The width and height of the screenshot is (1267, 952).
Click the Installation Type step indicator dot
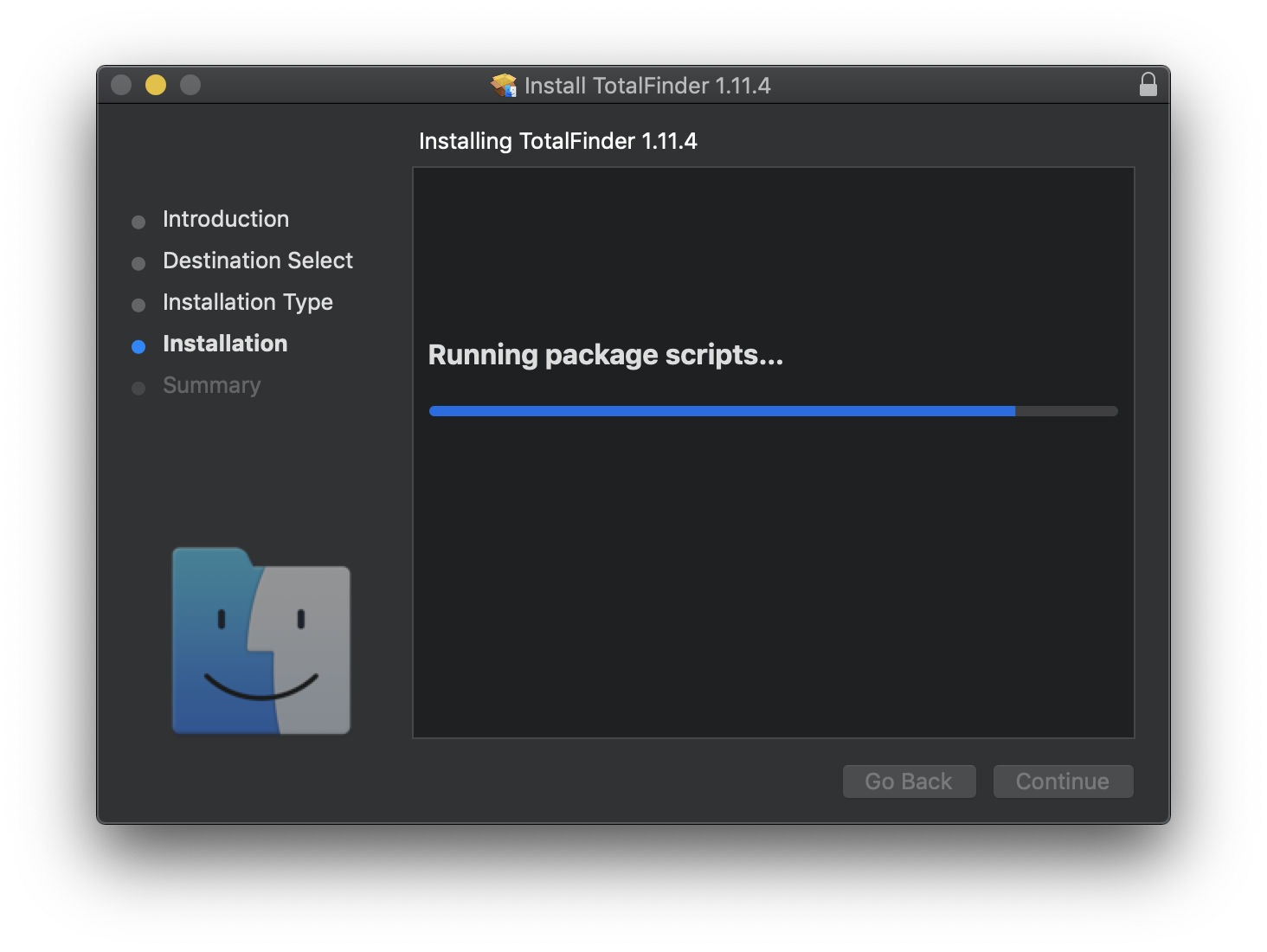click(139, 305)
